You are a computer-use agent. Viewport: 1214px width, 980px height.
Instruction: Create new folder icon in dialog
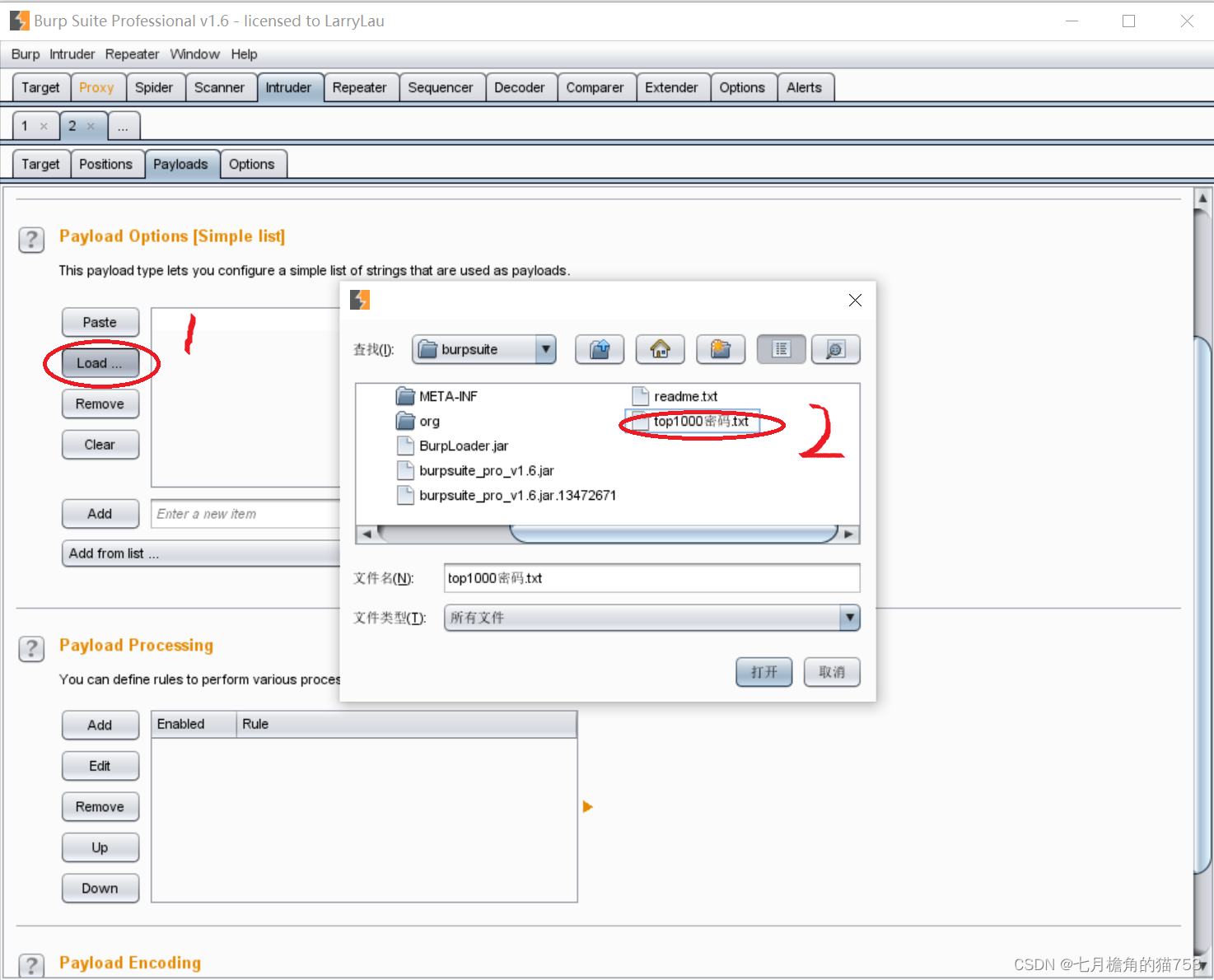click(721, 349)
